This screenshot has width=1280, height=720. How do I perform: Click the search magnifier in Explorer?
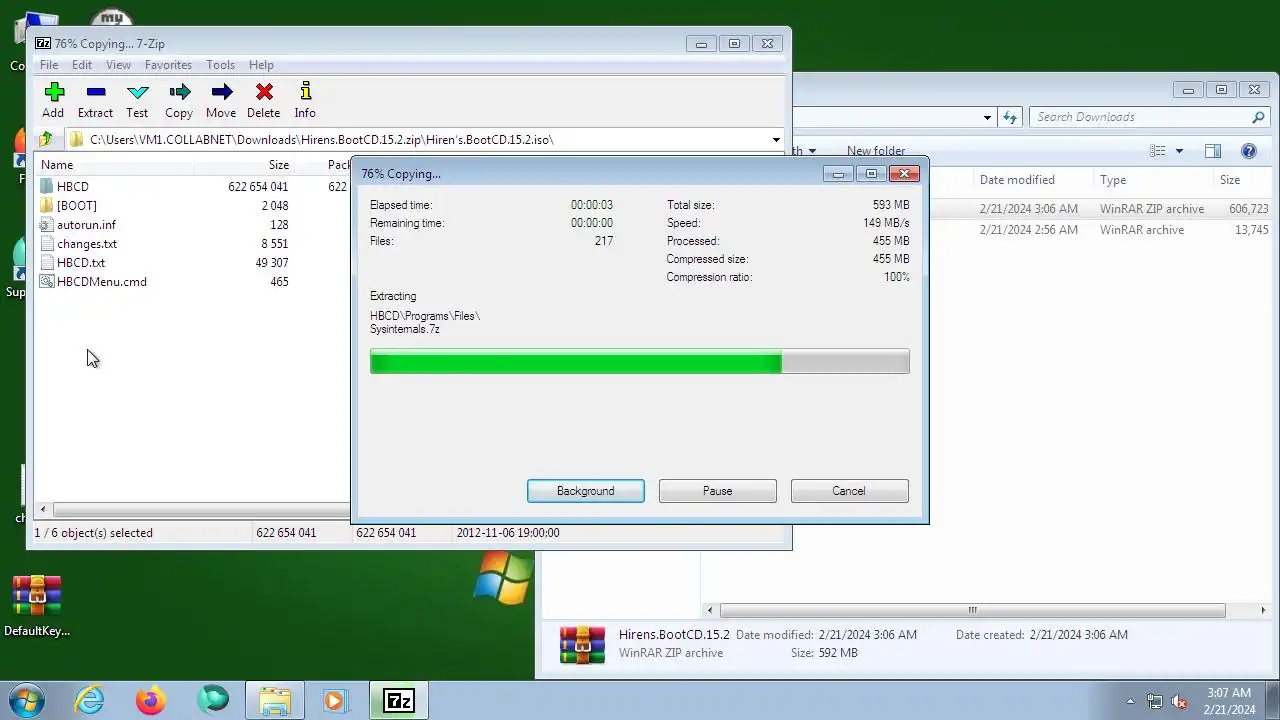(1258, 117)
